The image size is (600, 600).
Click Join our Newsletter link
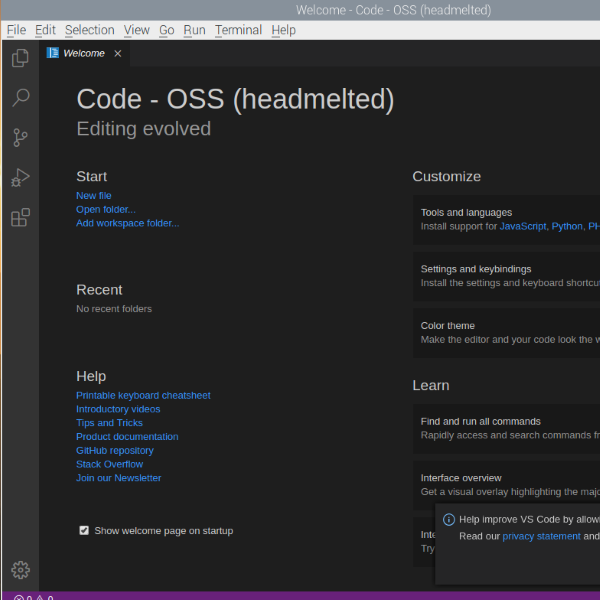point(118,478)
